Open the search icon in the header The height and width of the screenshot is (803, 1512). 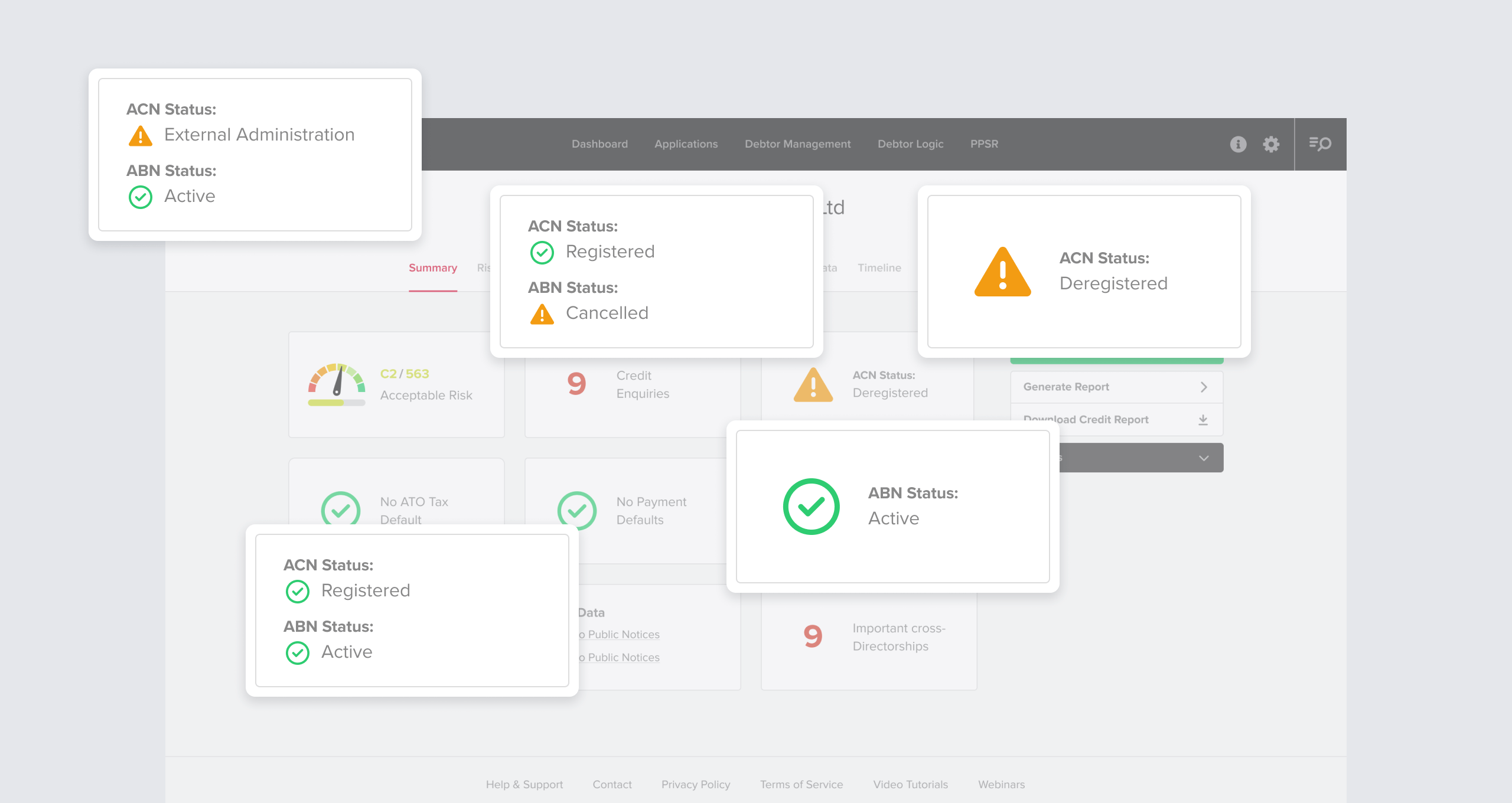(1321, 143)
